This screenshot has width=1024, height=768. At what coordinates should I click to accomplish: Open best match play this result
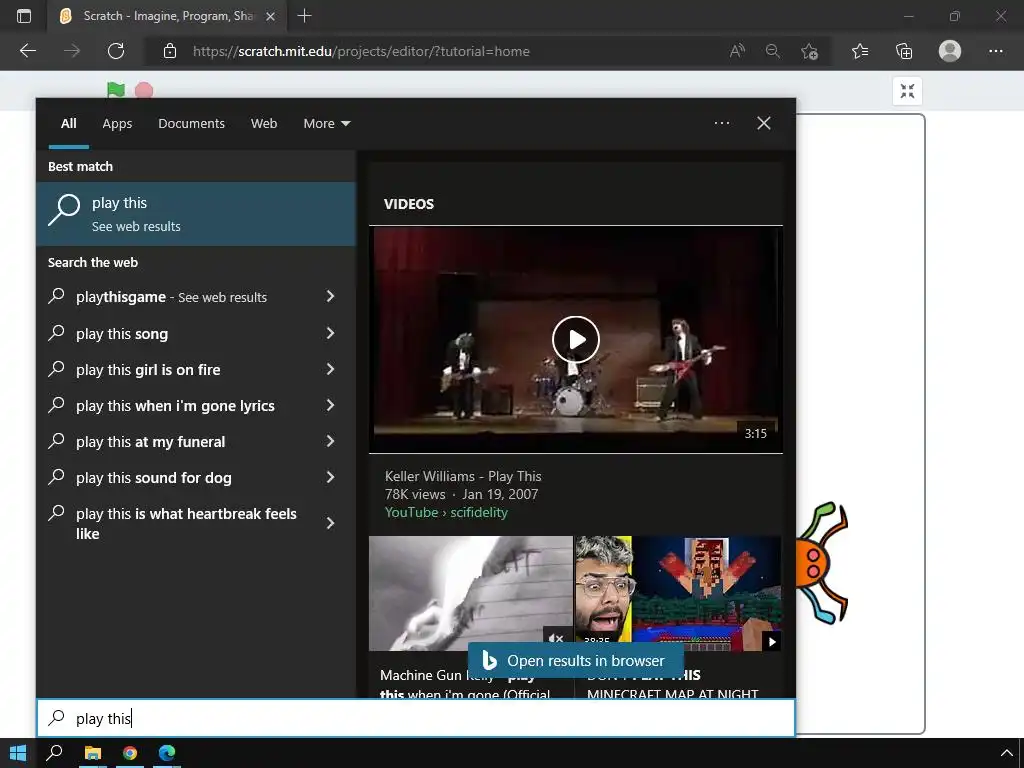(x=196, y=214)
